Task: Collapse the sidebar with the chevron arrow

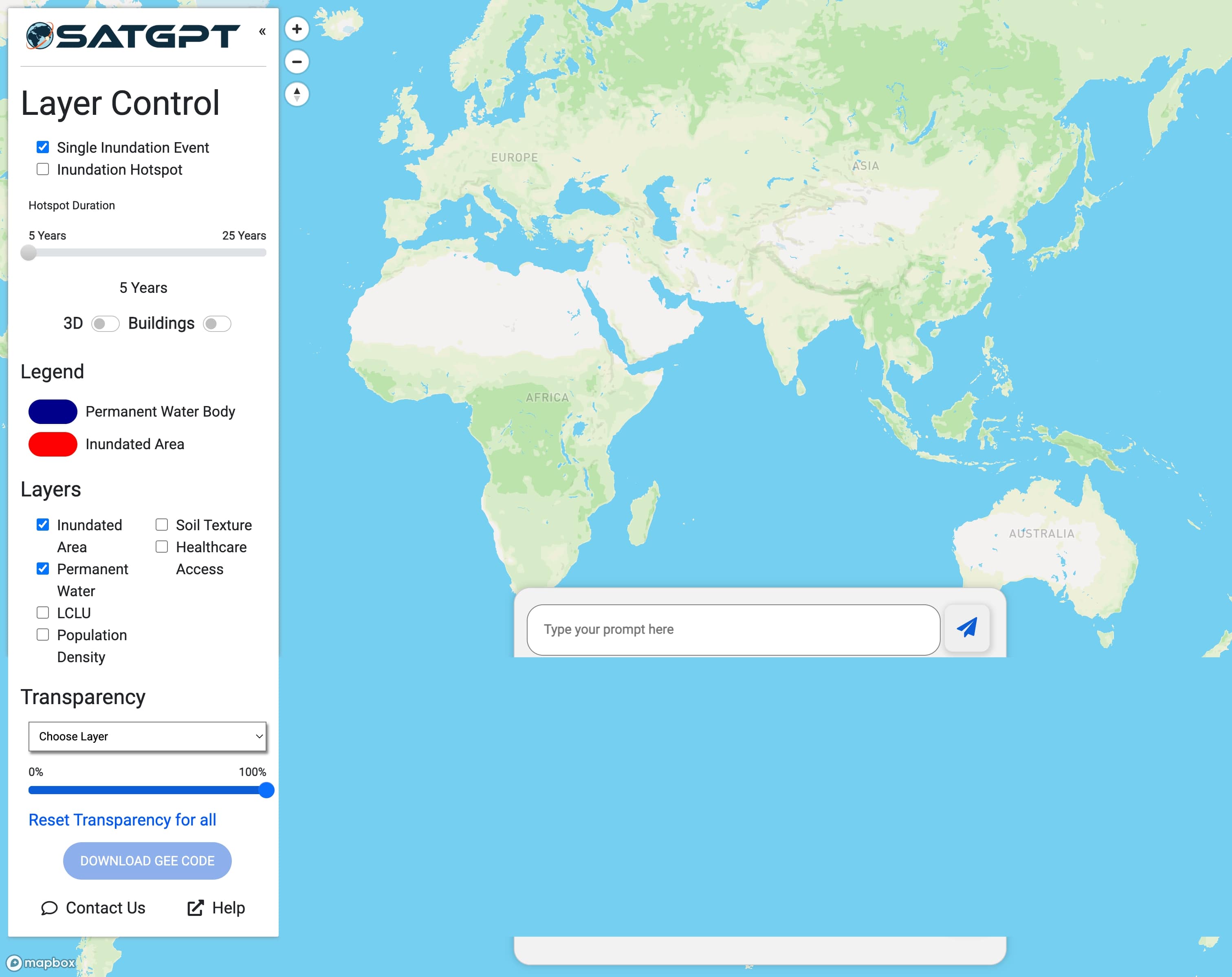Action: (x=263, y=31)
